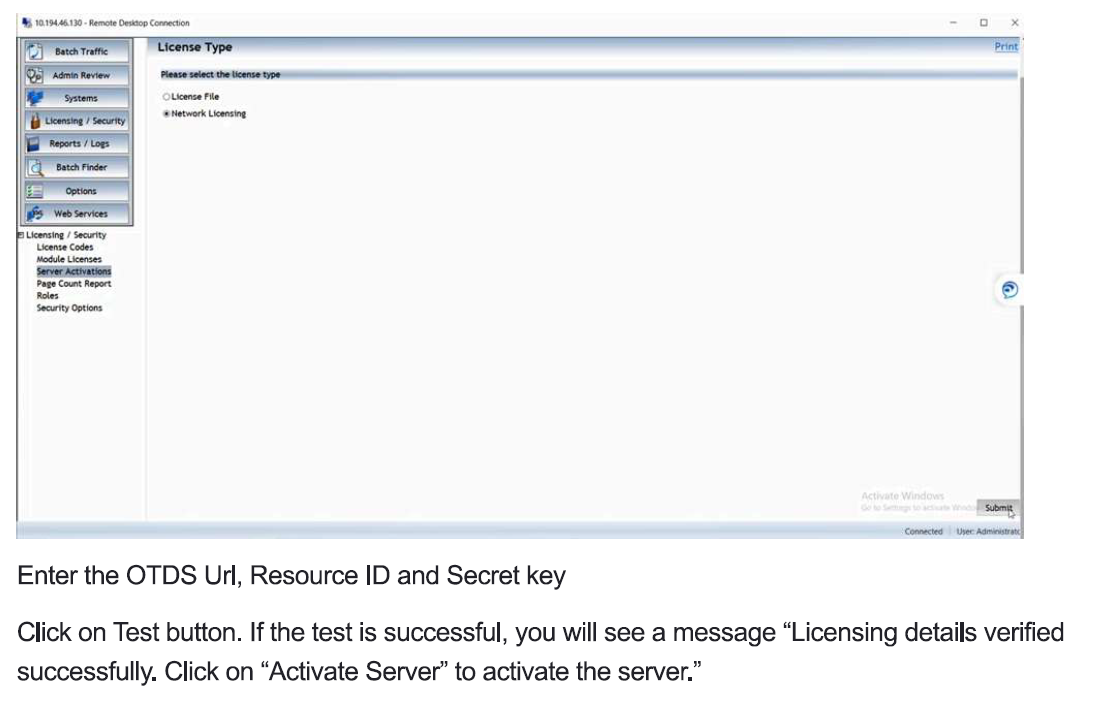Select Server Activations in the tree
The image size is (1104, 718).
[x=74, y=271]
